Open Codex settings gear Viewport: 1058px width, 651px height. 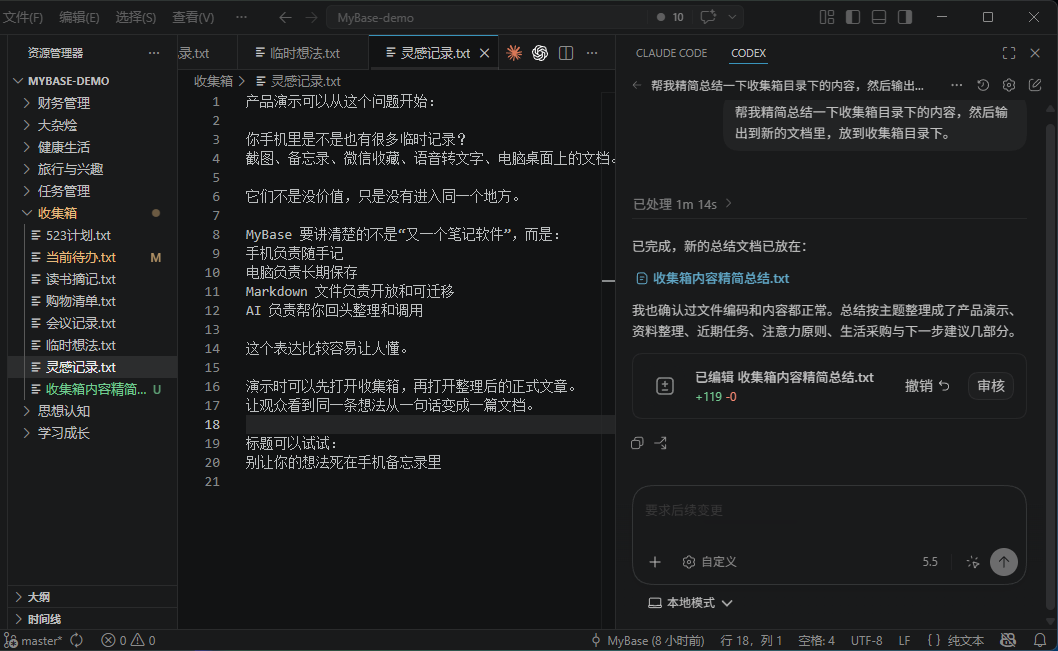click(1009, 85)
